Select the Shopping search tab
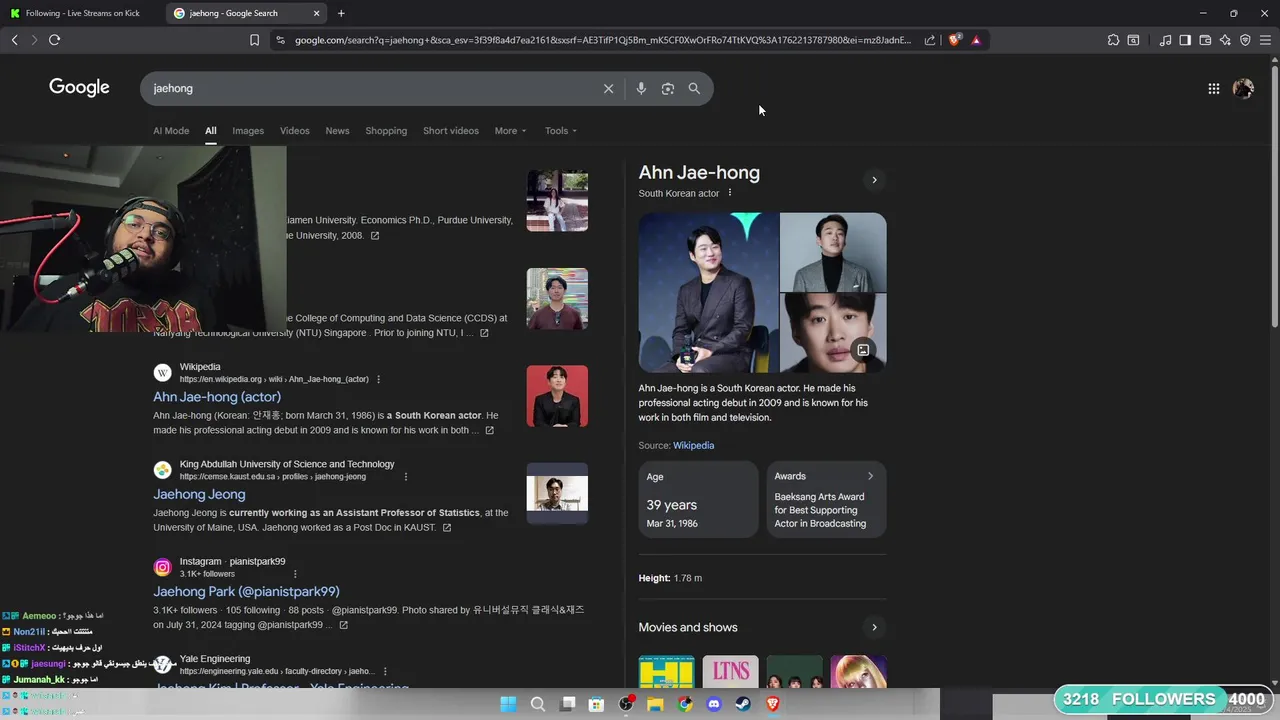1280x720 pixels. (386, 131)
